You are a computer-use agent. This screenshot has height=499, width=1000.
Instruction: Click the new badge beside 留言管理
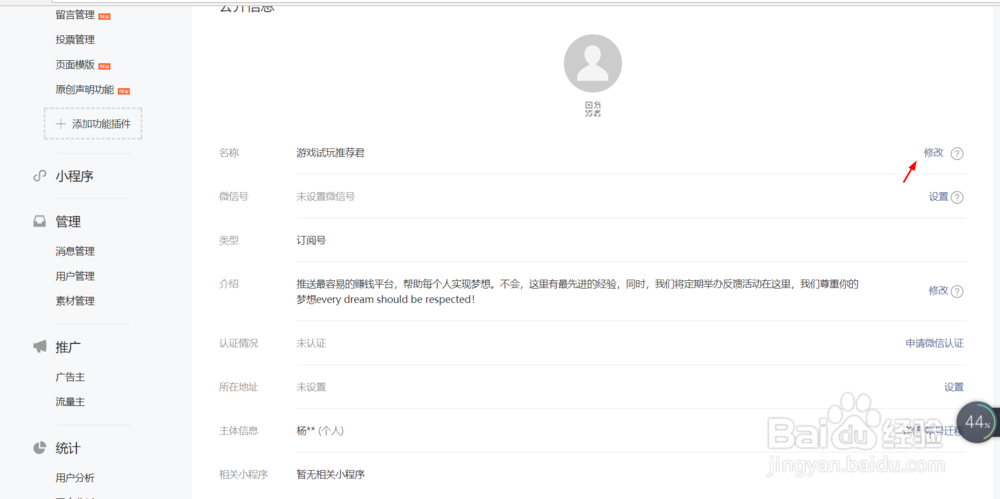[x=105, y=16]
